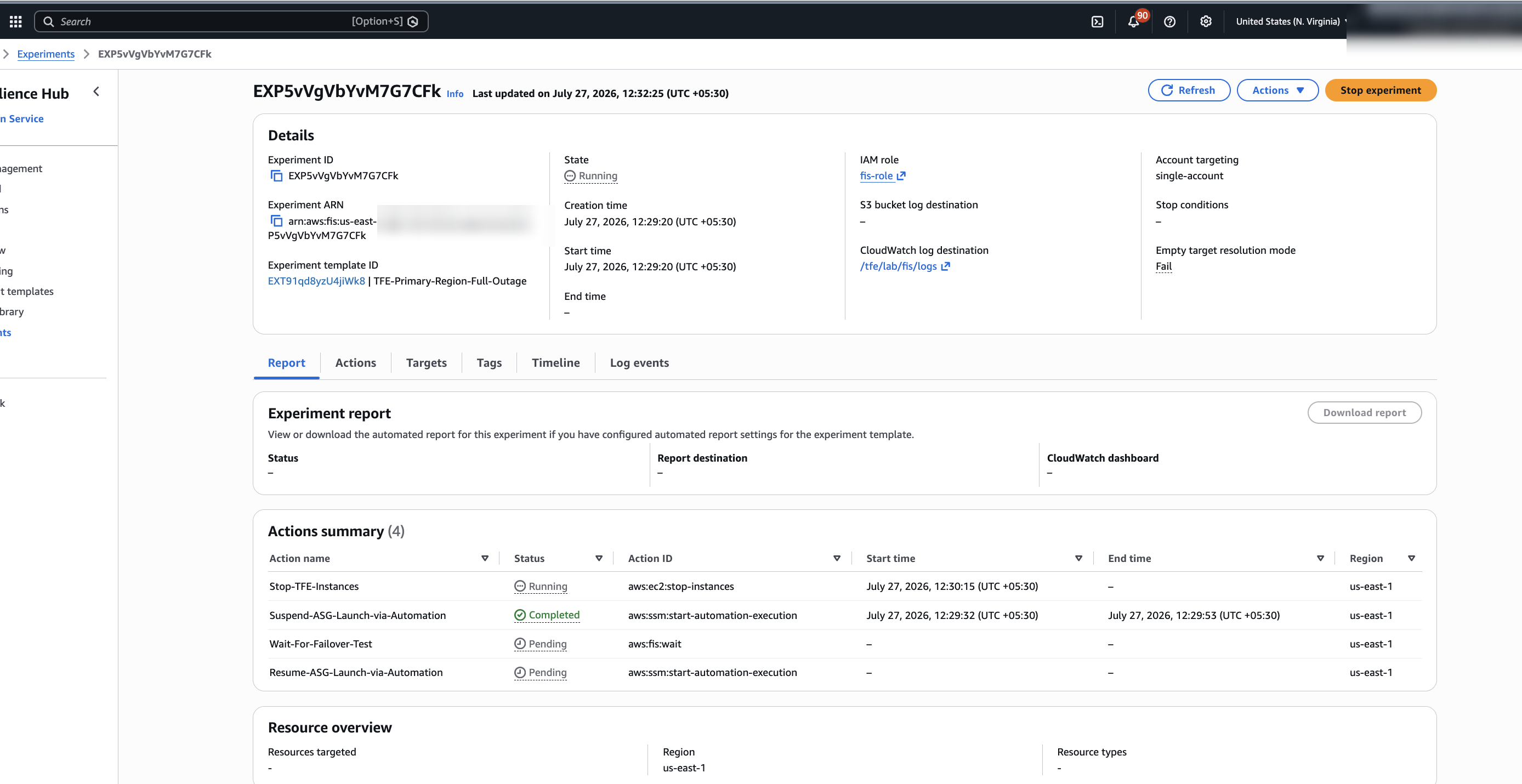This screenshot has width=1522, height=784.
Task: Click the aws:ec2:stop-instances action ID
Action: click(680, 586)
